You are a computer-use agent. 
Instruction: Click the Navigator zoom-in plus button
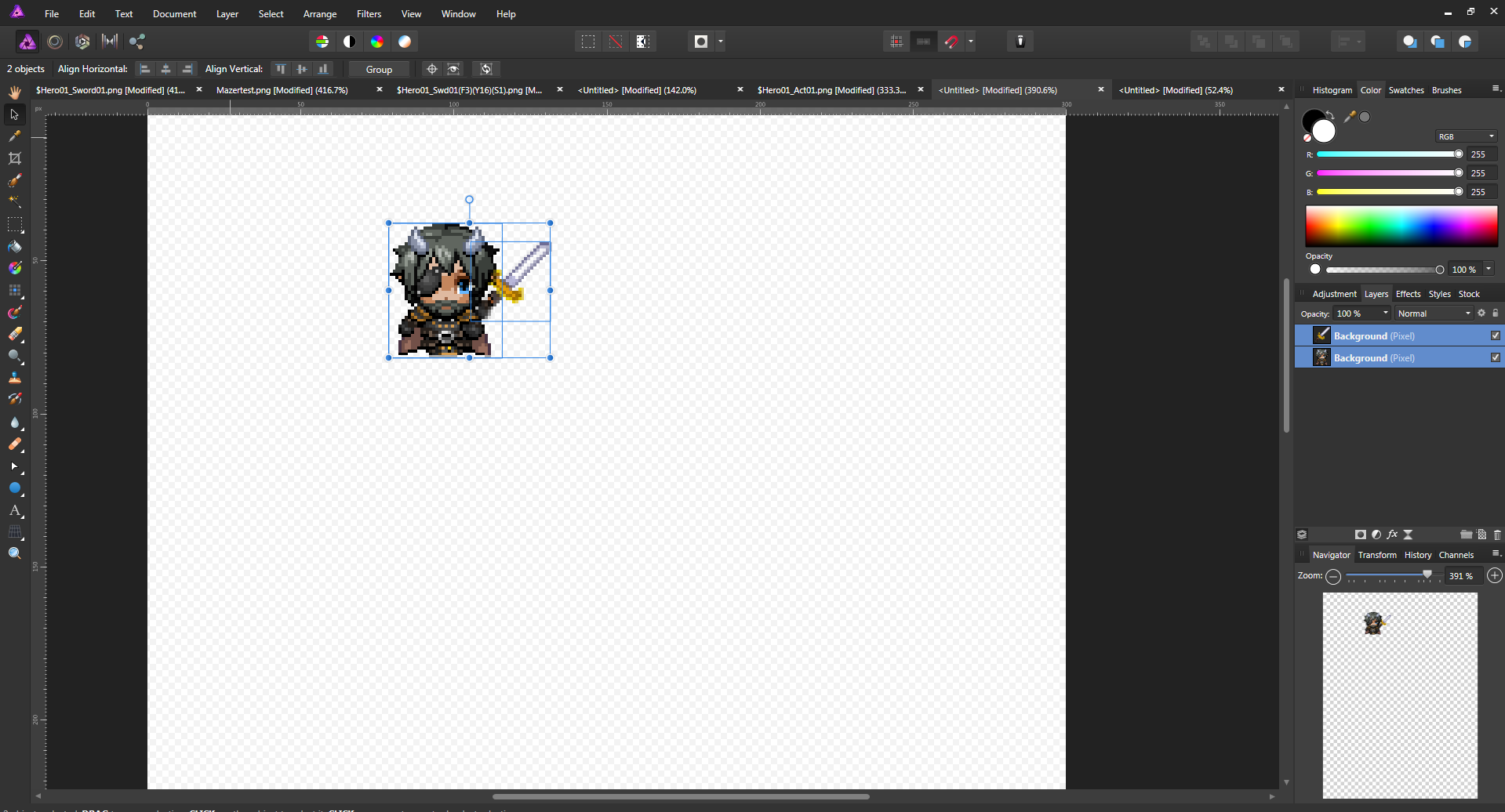click(1495, 576)
